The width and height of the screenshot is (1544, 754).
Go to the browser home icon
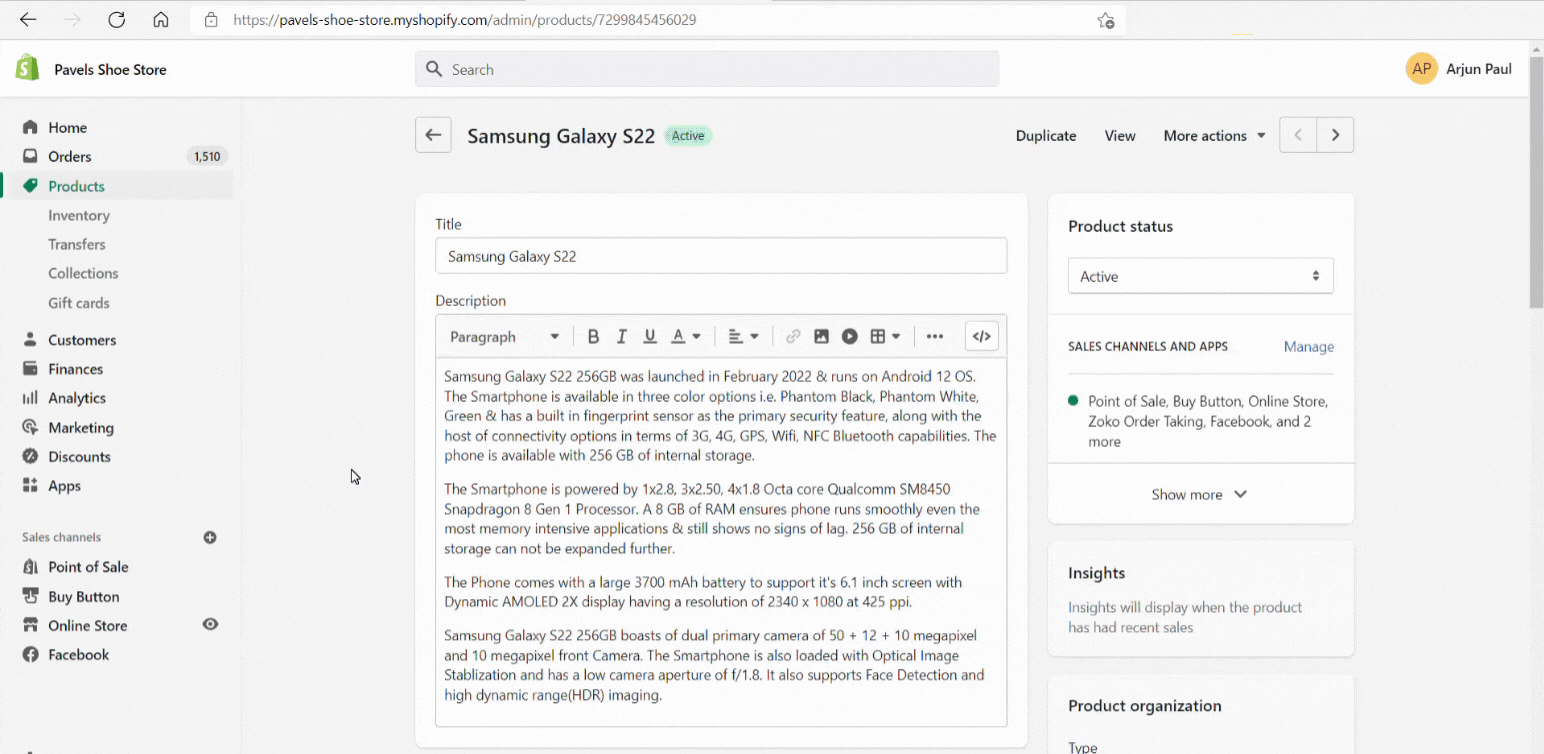(x=160, y=20)
